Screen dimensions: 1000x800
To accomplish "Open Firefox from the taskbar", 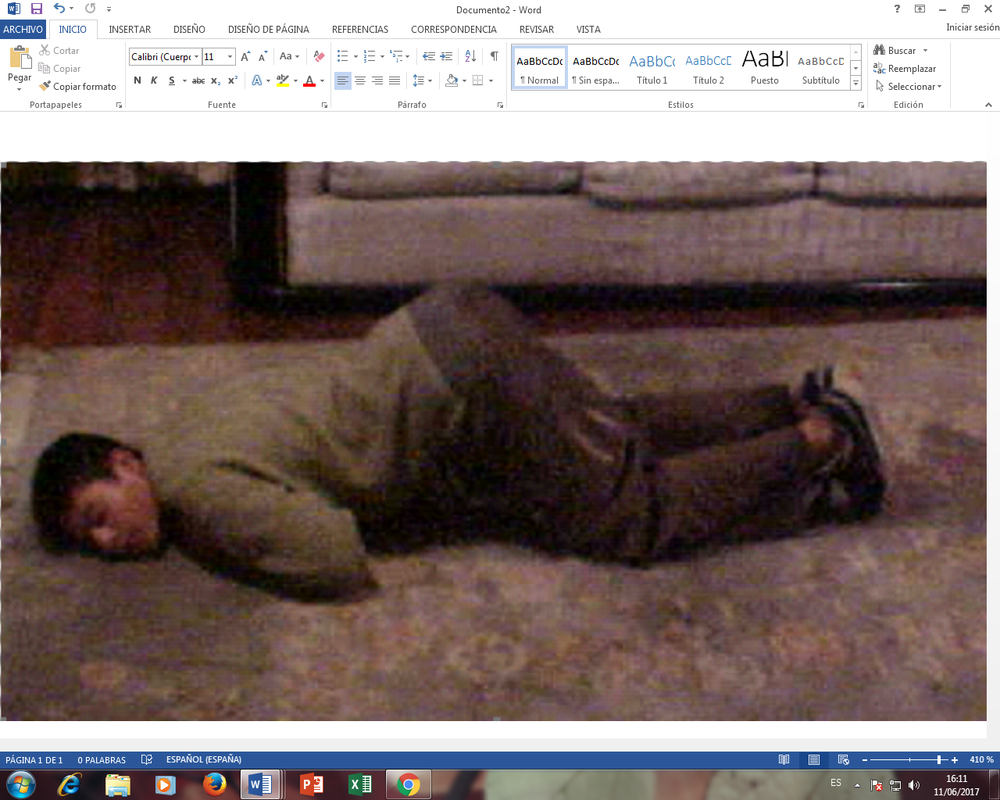I will click(x=214, y=785).
